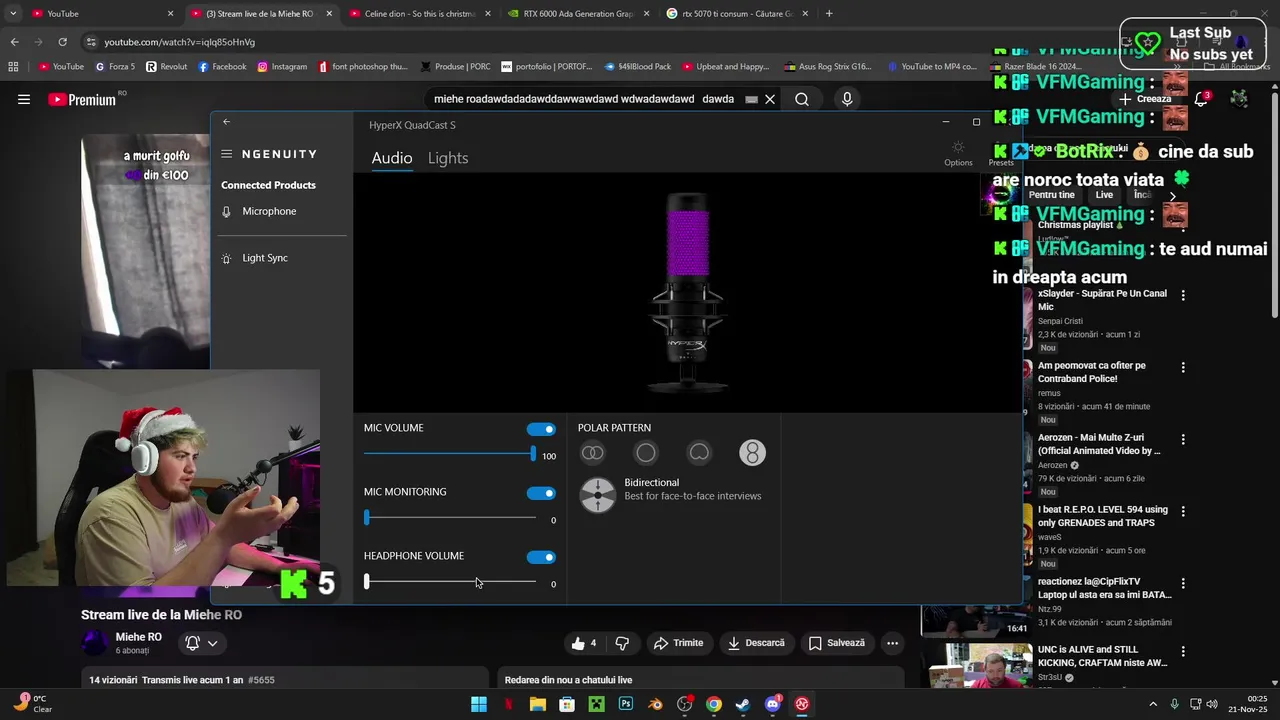Image resolution: width=1280 pixels, height=720 pixels.
Task: Open Miehe RO channel avatar
Action: (95, 643)
